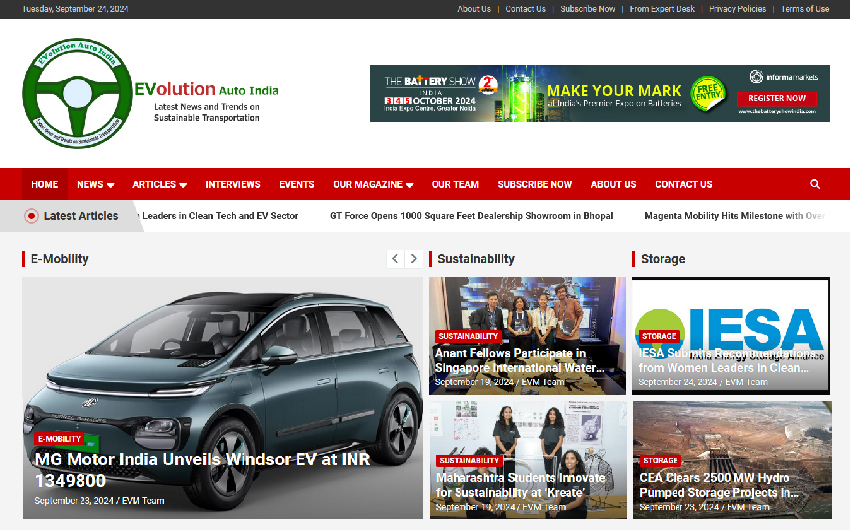The width and height of the screenshot is (850, 530).
Task: Click the EVolution Auto India site title
Action: point(207,89)
